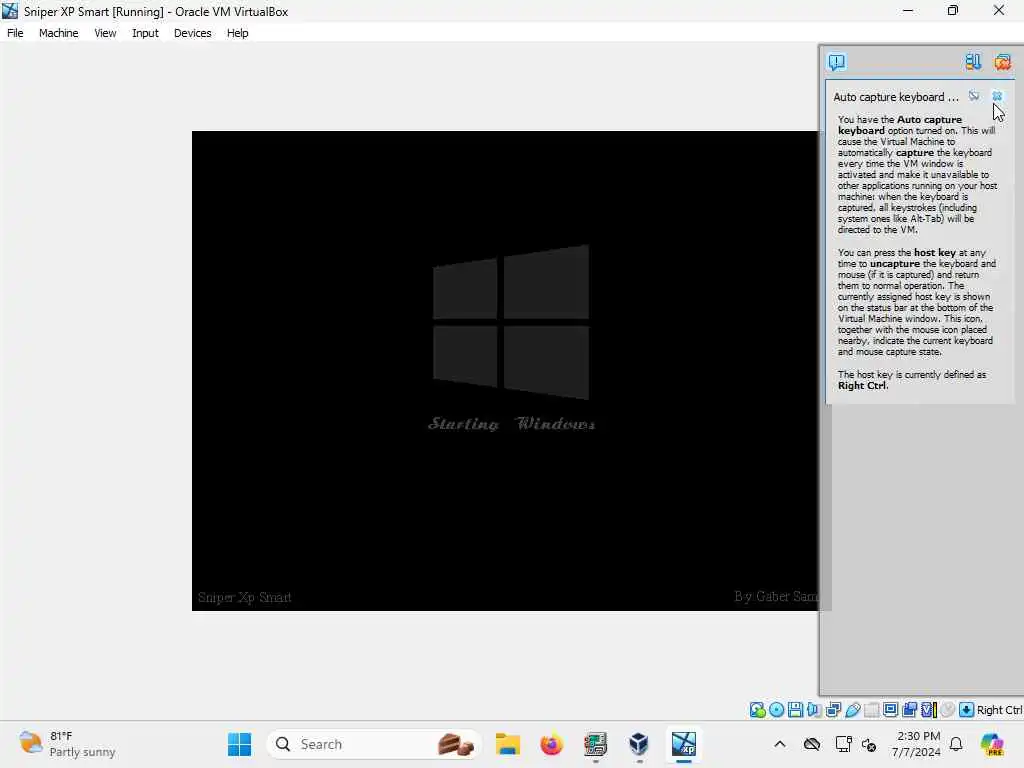
Task: Click the shared folders status icon
Action: pos(871,710)
